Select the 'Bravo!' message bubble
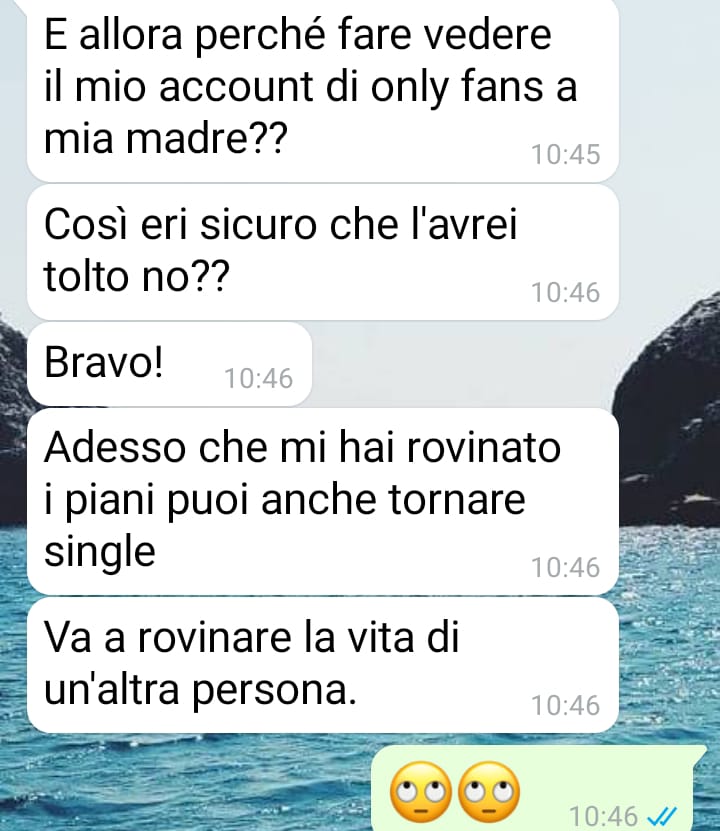This screenshot has width=720, height=831. (169, 364)
